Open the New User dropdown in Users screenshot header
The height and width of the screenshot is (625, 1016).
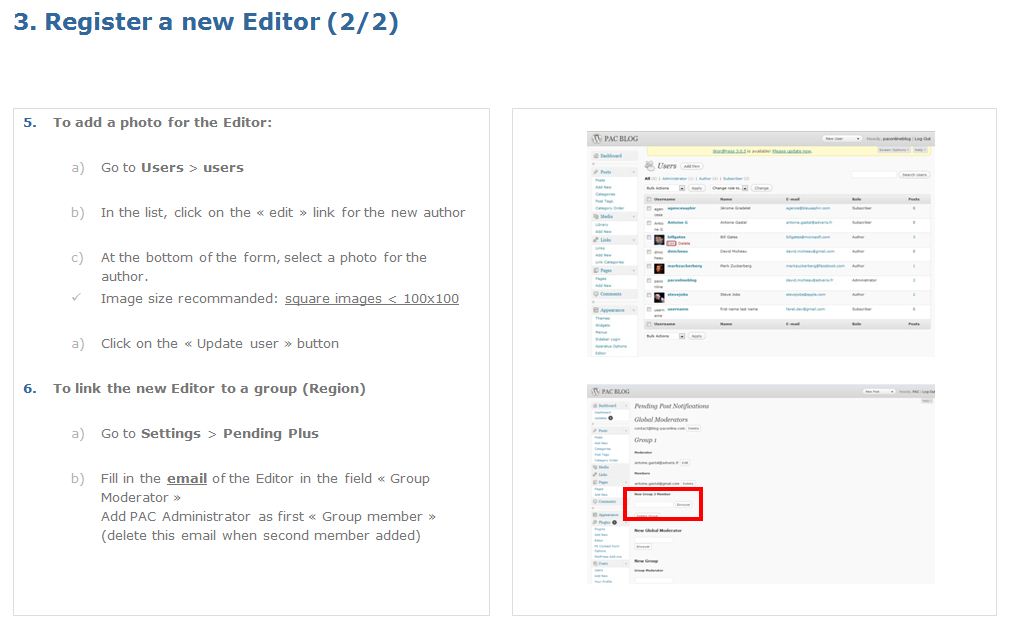point(842,139)
